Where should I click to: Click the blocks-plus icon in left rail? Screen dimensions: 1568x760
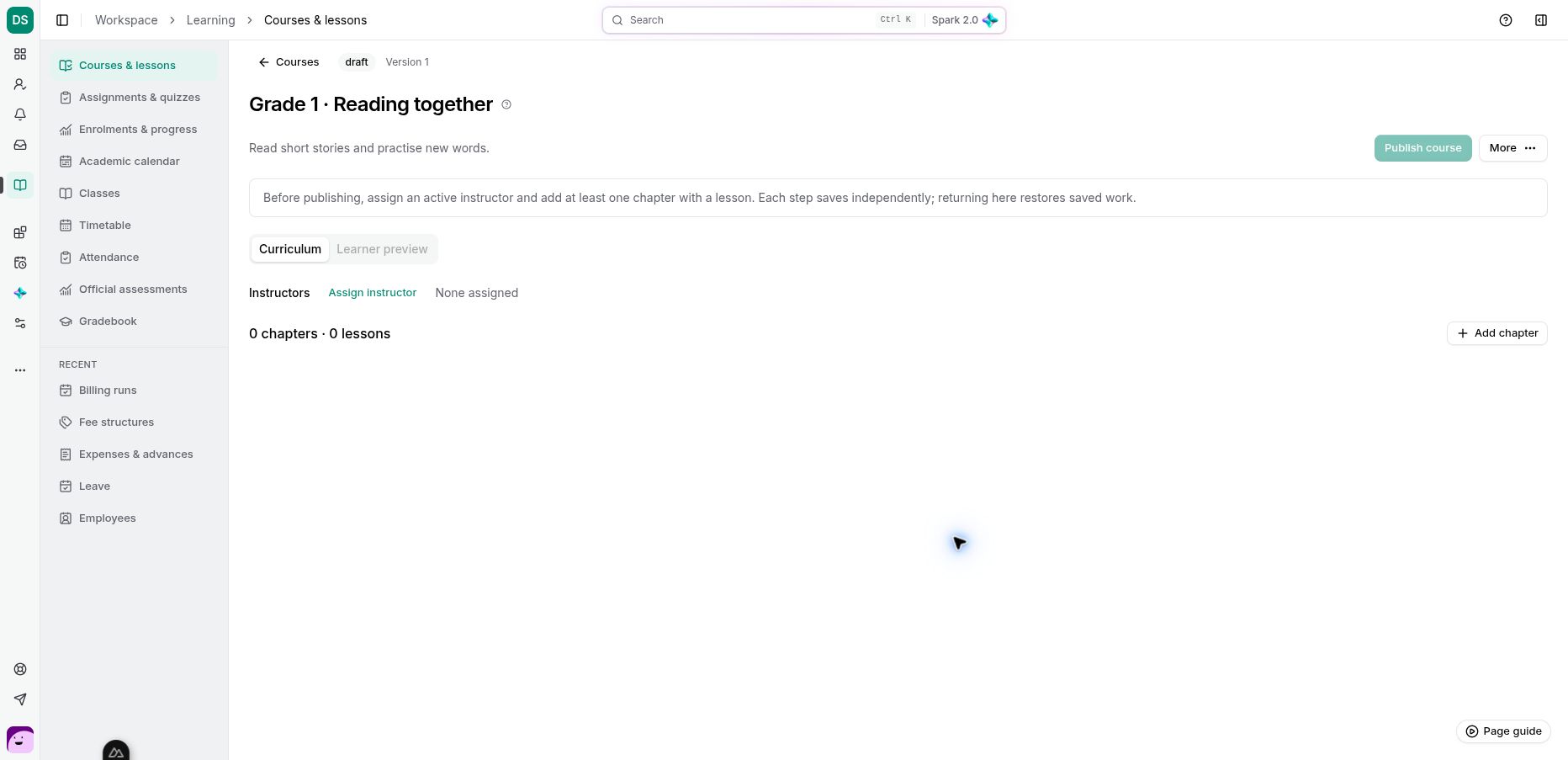pos(20,232)
